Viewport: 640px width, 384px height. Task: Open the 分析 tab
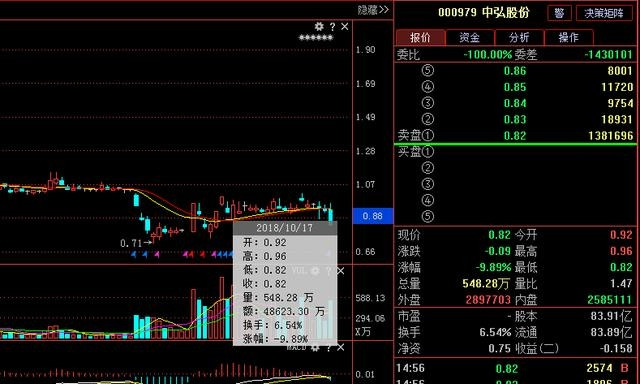click(x=519, y=38)
